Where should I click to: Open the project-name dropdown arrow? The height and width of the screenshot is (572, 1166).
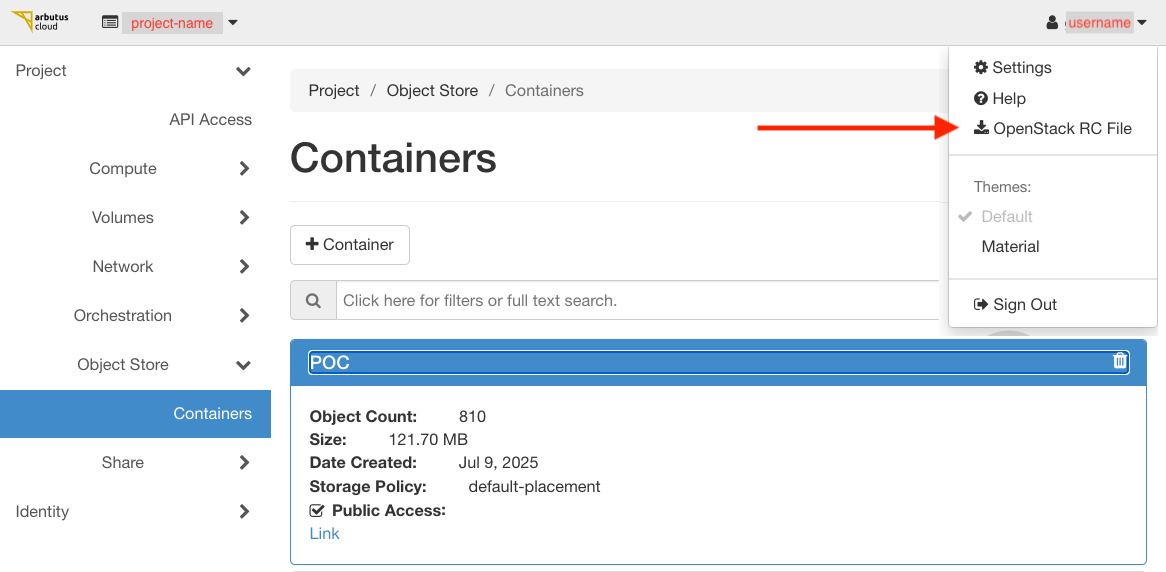pos(233,23)
